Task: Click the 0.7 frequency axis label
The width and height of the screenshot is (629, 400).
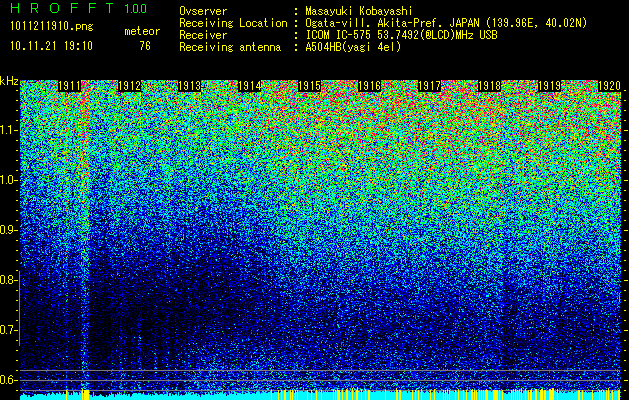Action: pos(8,330)
